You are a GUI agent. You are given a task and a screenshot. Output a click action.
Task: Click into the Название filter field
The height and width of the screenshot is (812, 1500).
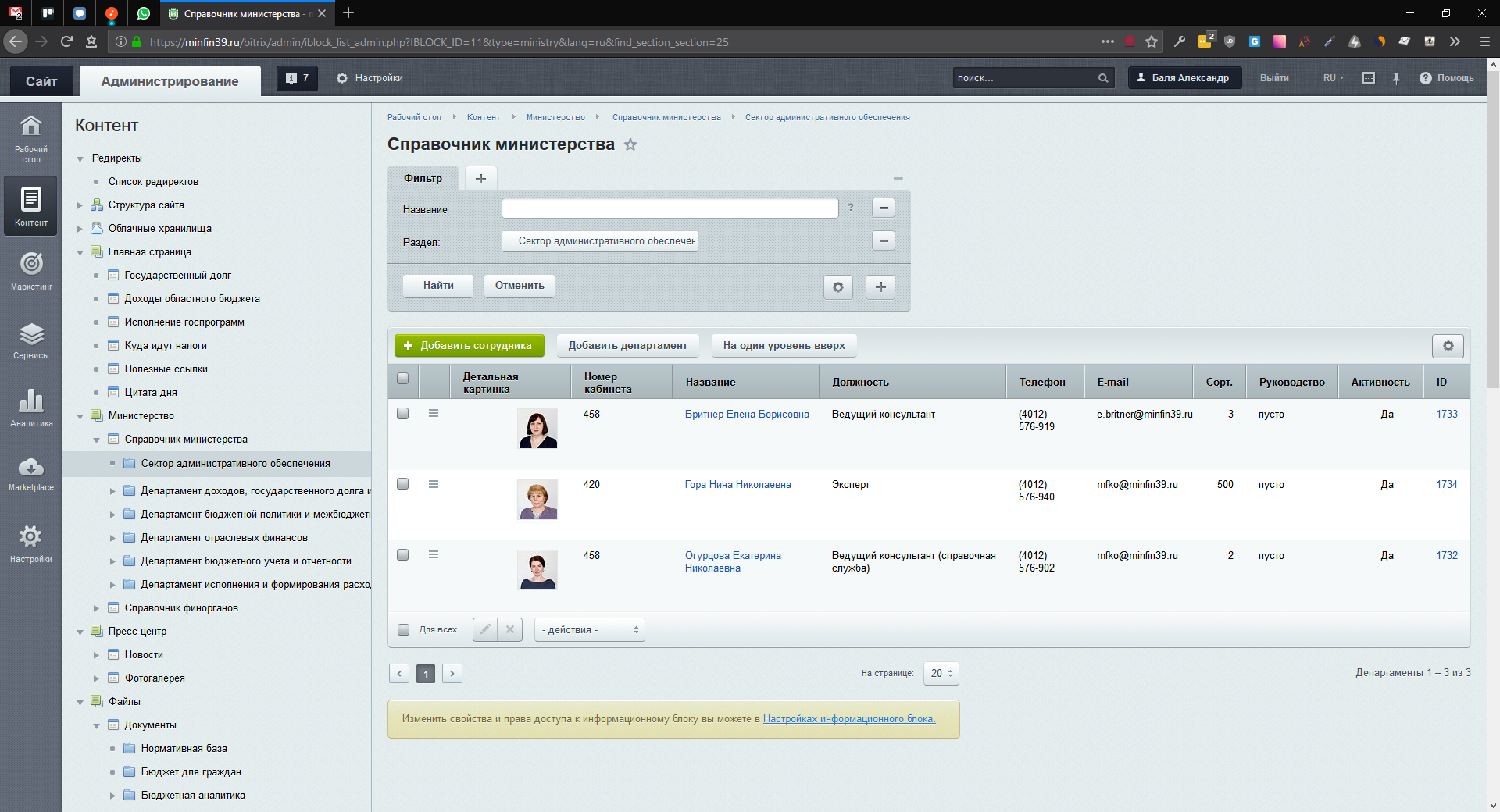(x=670, y=208)
